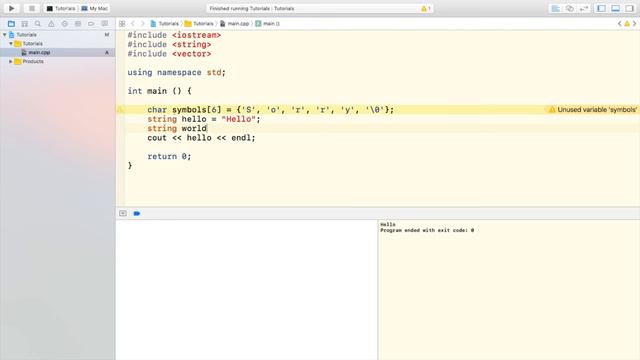
Task: Open the Project navigator tab
Action: pyautogui.click(x=11, y=24)
